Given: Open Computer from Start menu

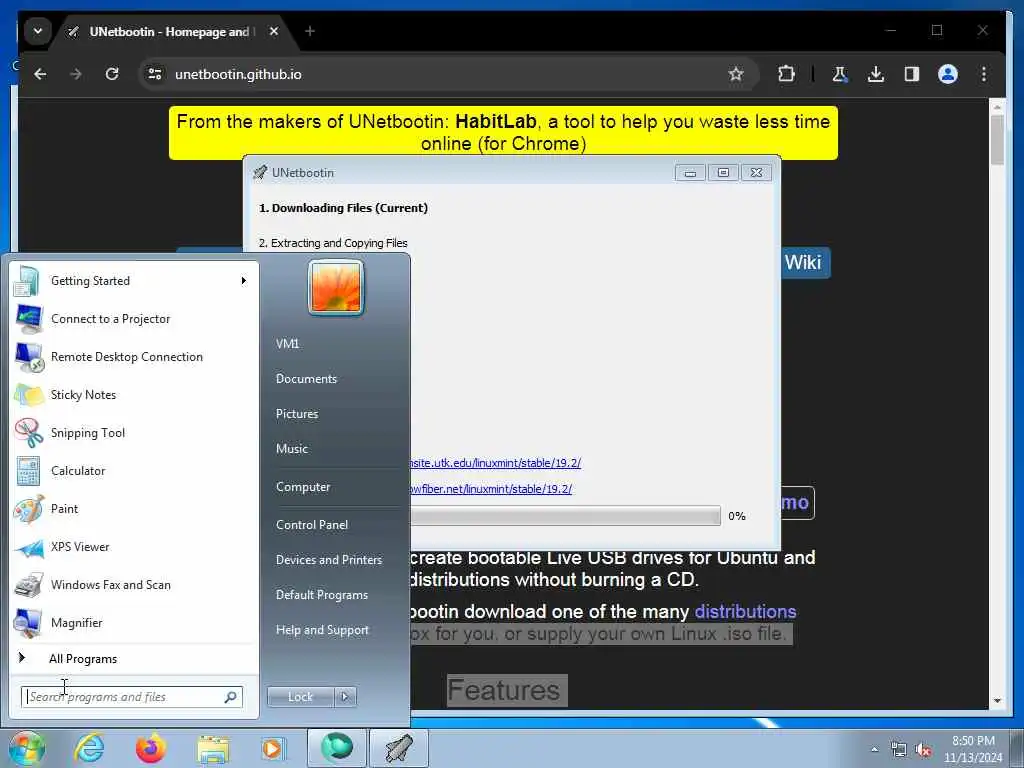Looking at the screenshot, I should (303, 487).
